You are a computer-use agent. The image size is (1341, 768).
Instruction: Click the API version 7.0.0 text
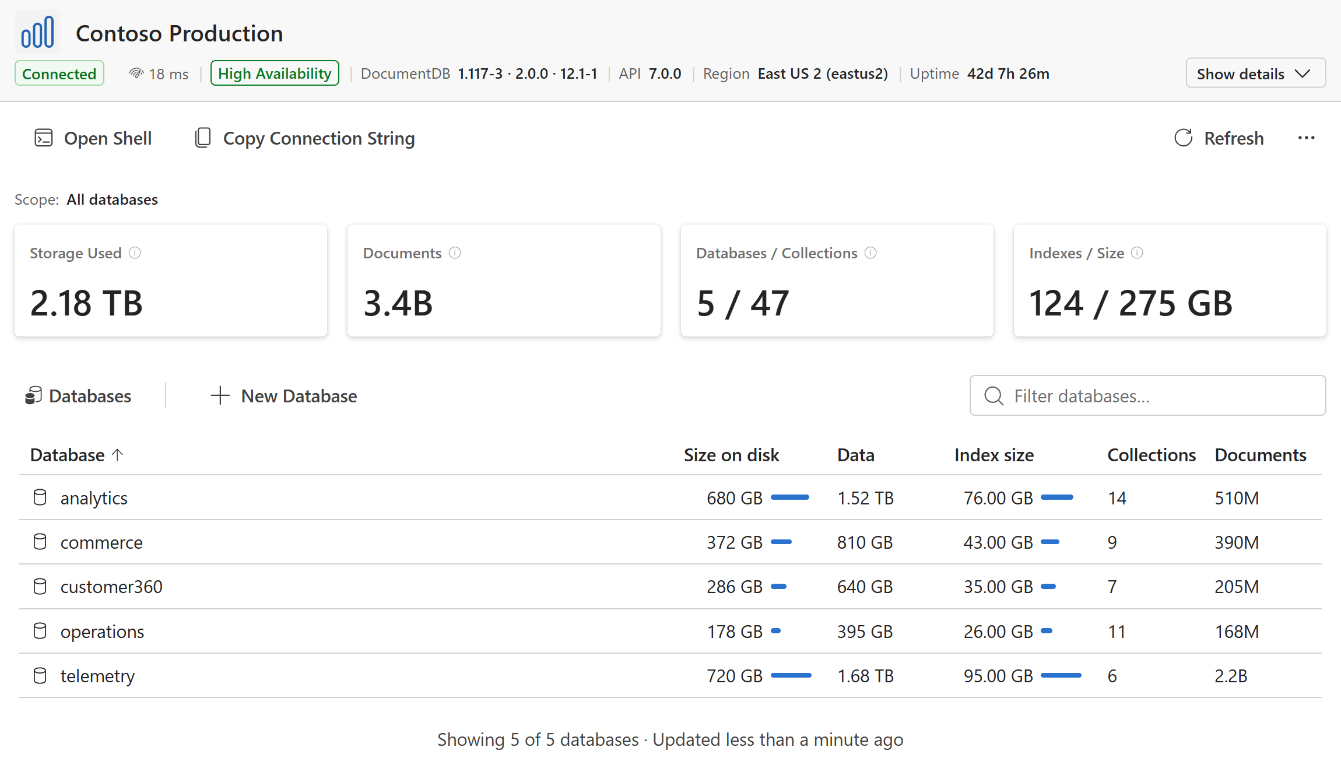665,74
